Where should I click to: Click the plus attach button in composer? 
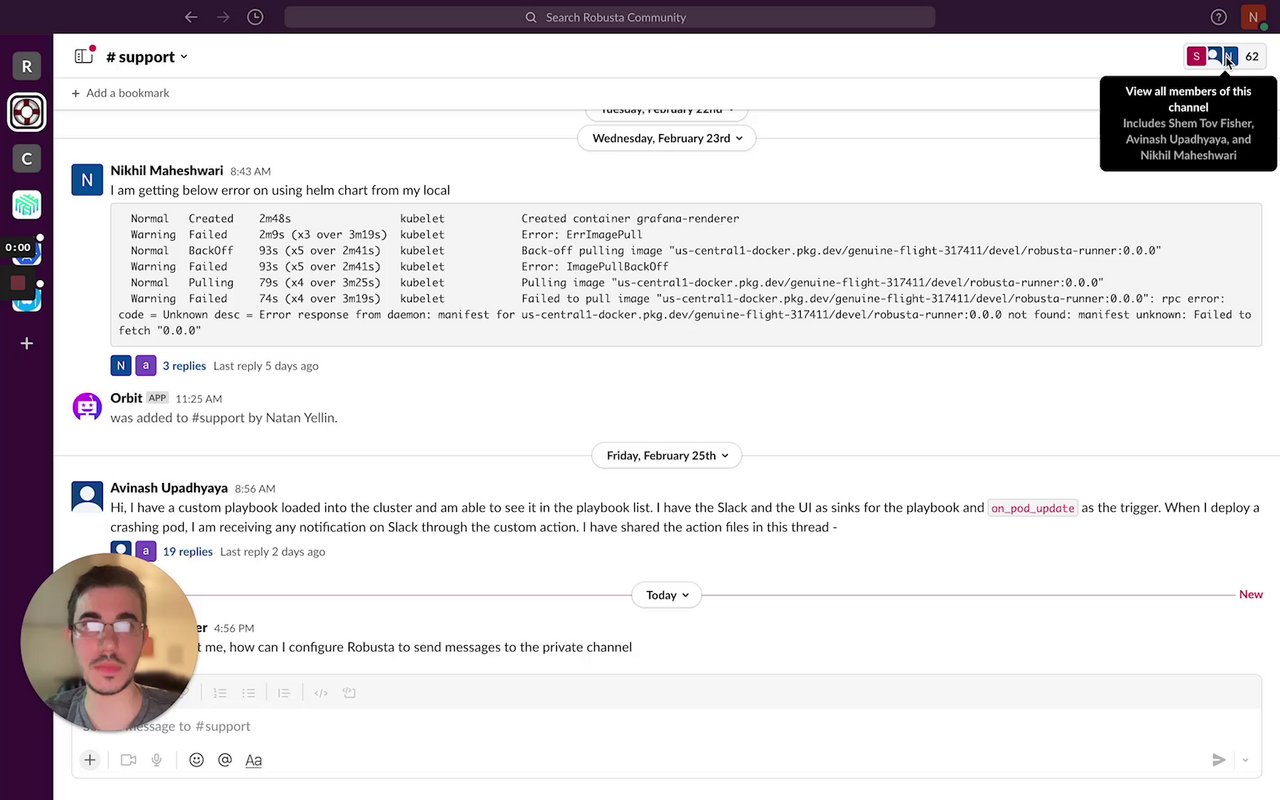coord(90,760)
